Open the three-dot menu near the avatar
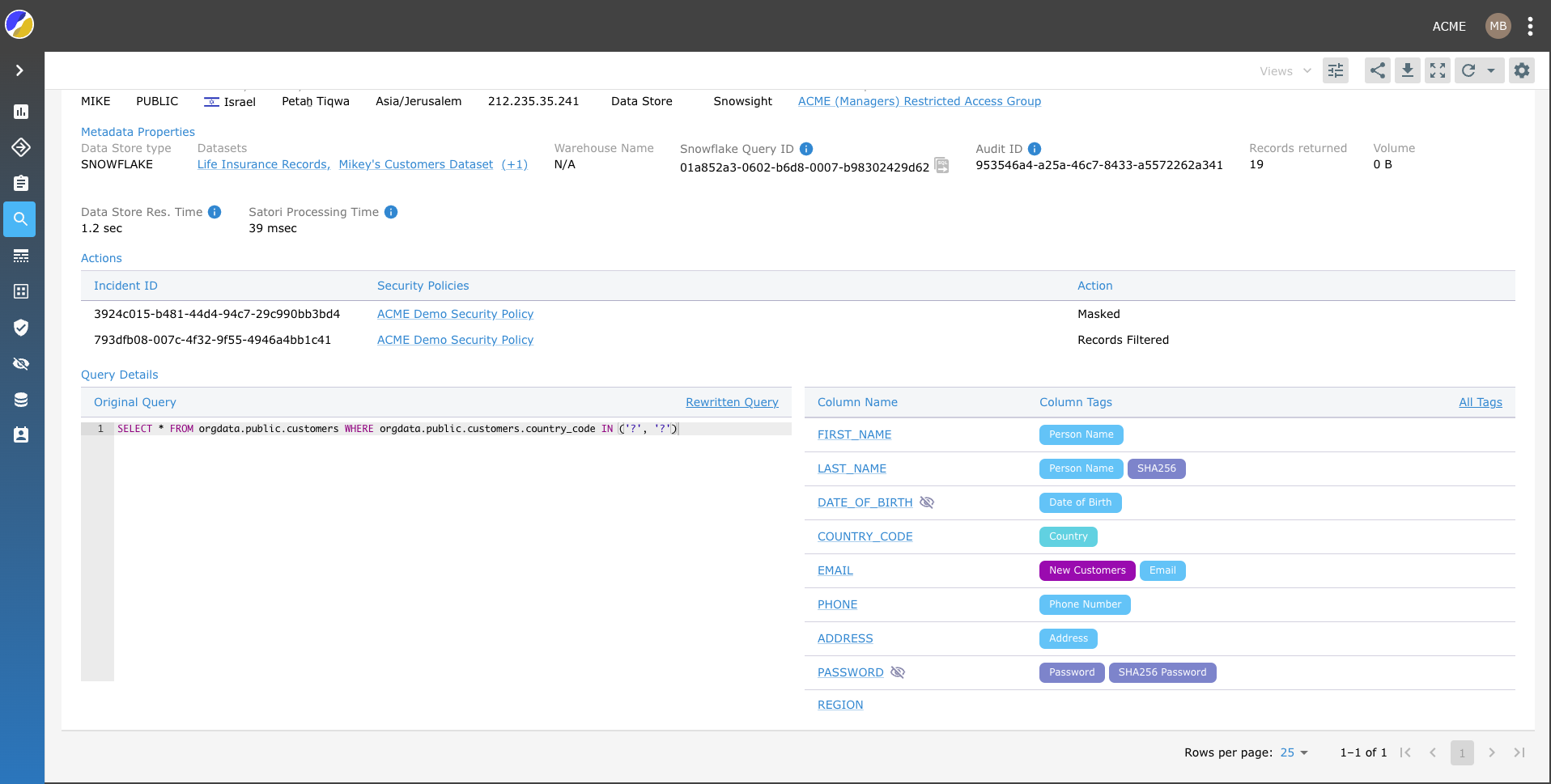The image size is (1551, 784). coord(1529,25)
